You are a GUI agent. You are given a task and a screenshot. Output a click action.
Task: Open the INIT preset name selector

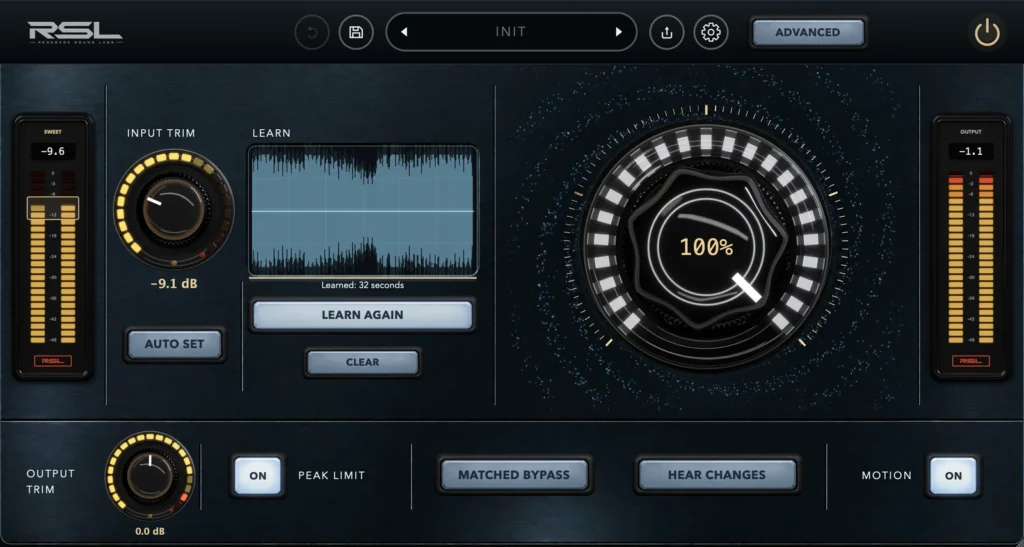[x=511, y=32]
